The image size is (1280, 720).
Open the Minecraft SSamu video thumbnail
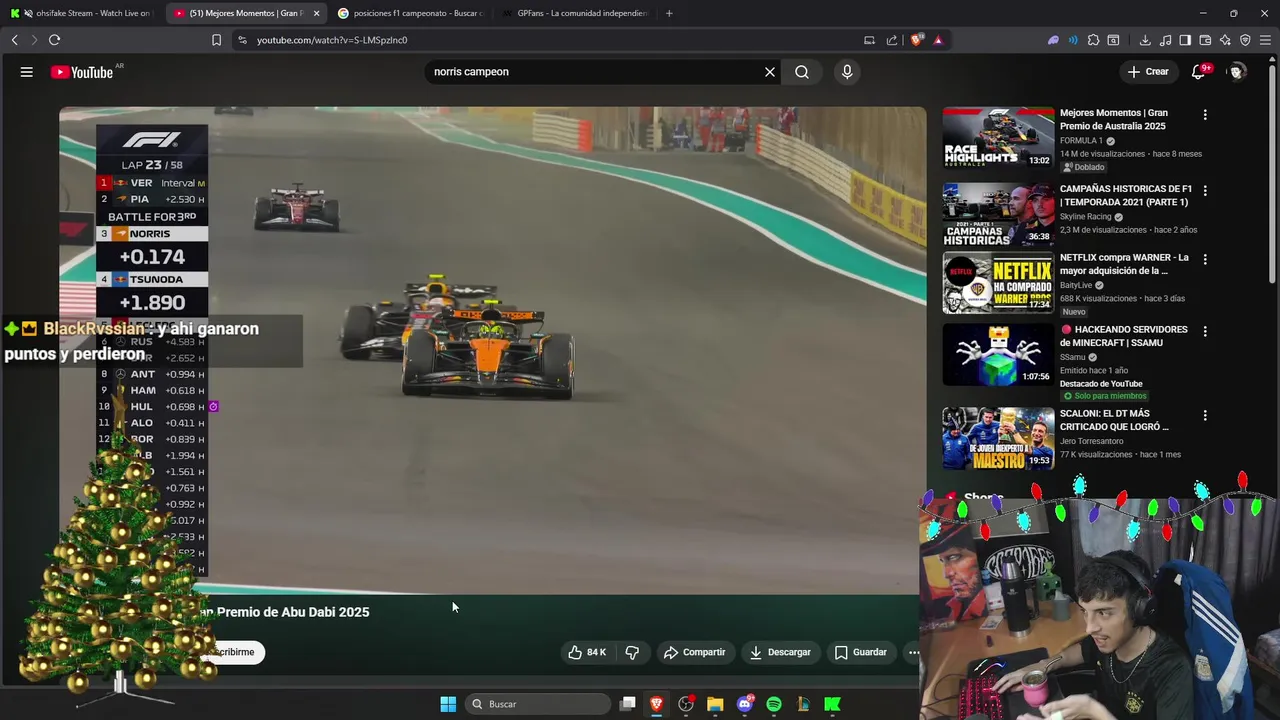tap(998, 354)
